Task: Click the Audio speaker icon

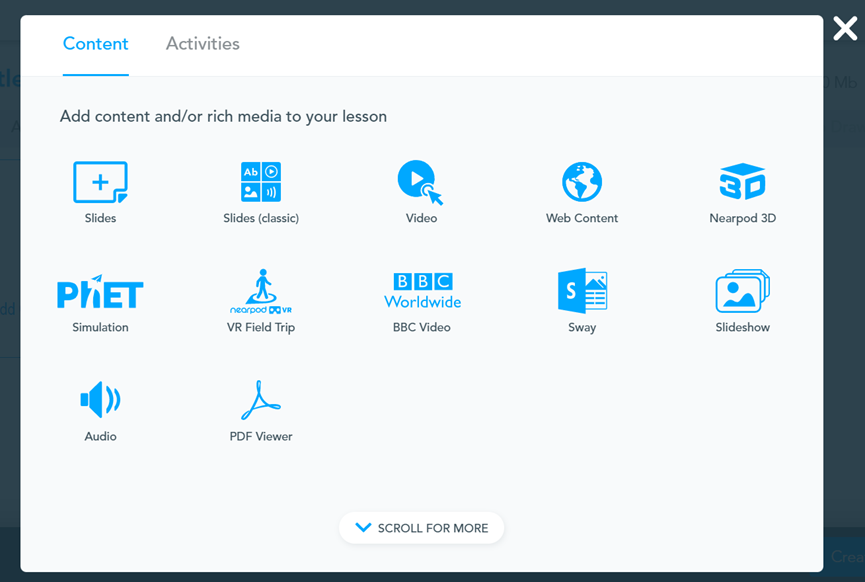Action: 100,399
